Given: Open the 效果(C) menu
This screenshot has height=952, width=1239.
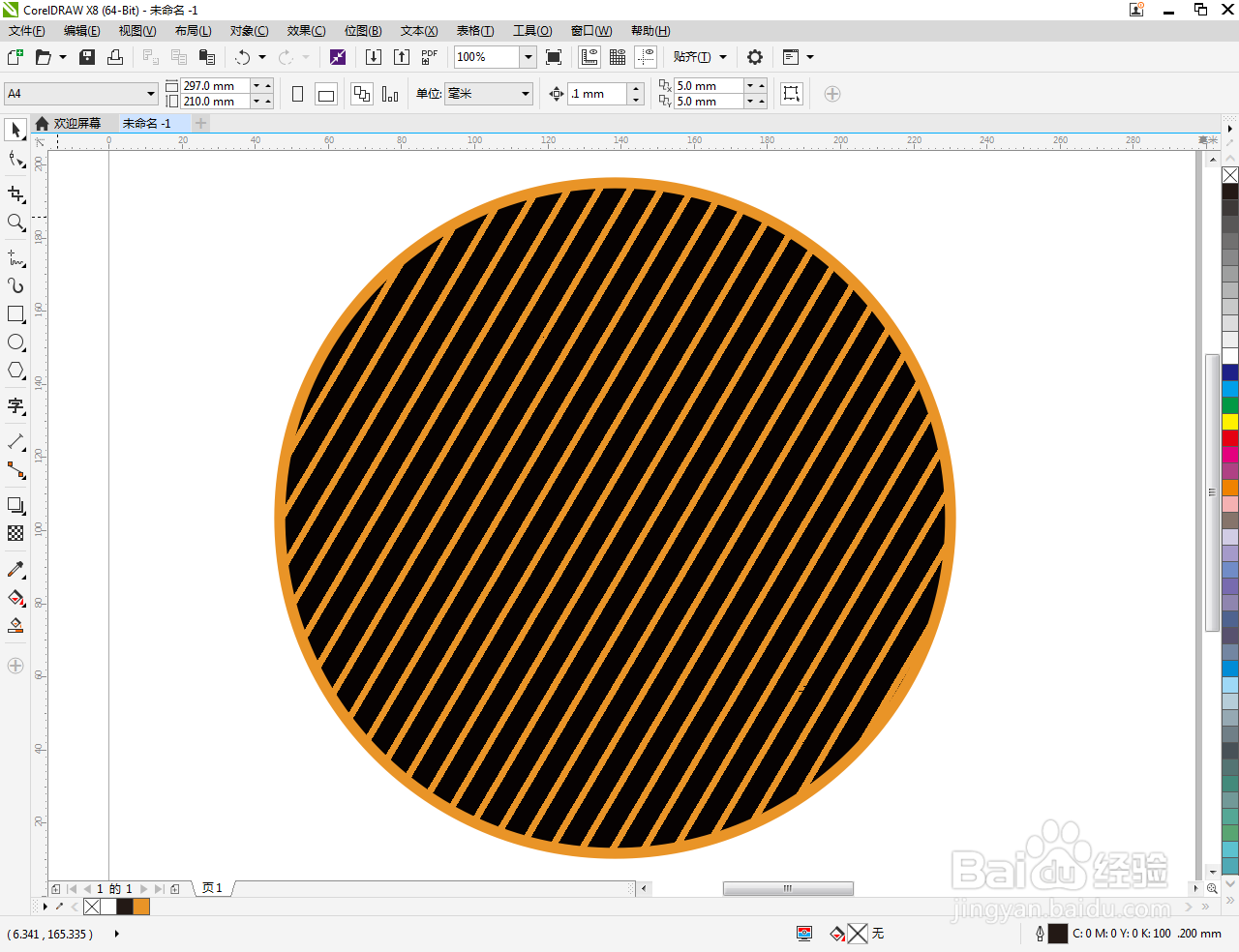Looking at the screenshot, I should click(306, 31).
